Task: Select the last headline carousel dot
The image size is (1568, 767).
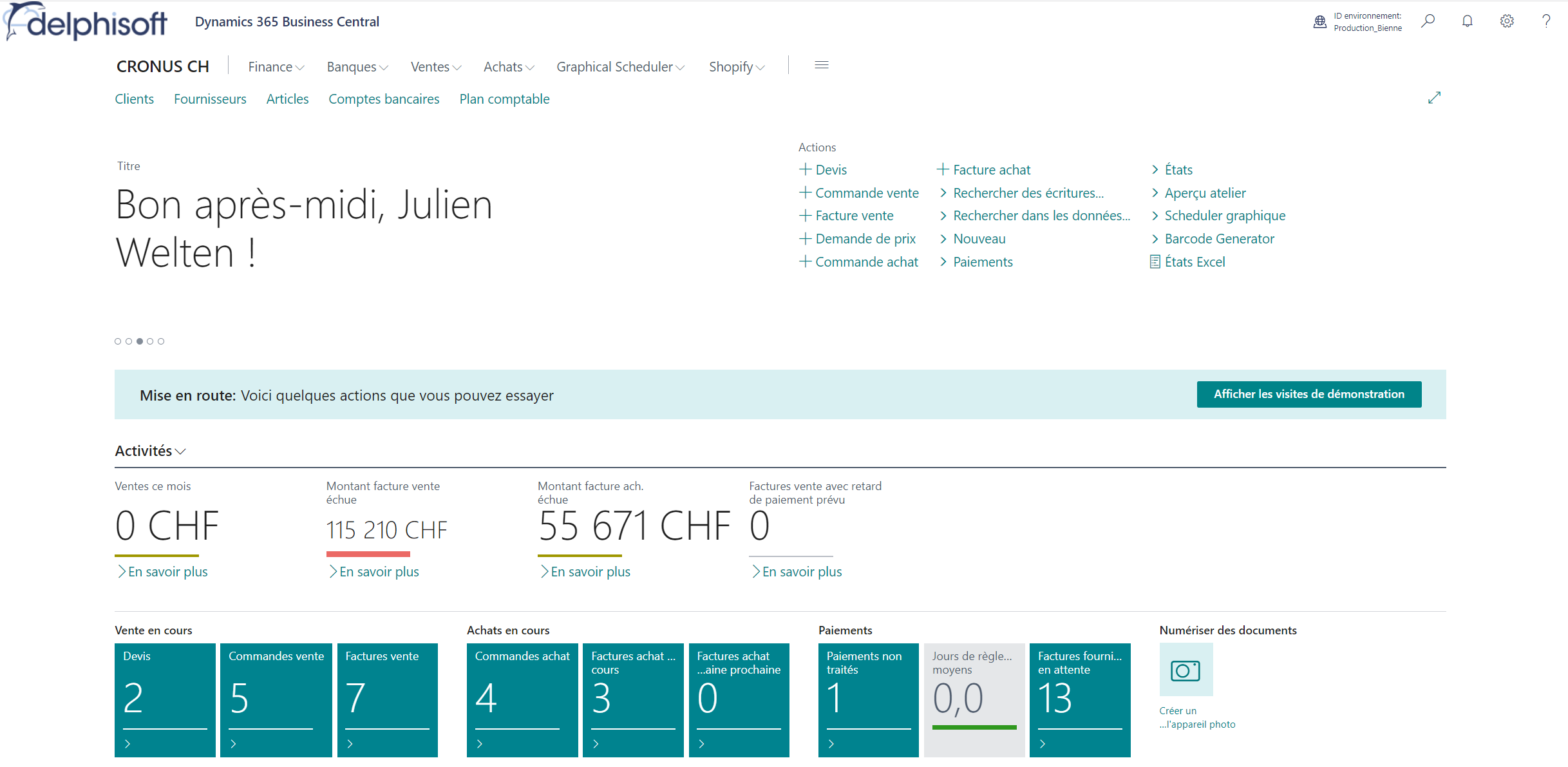Action: [161, 341]
